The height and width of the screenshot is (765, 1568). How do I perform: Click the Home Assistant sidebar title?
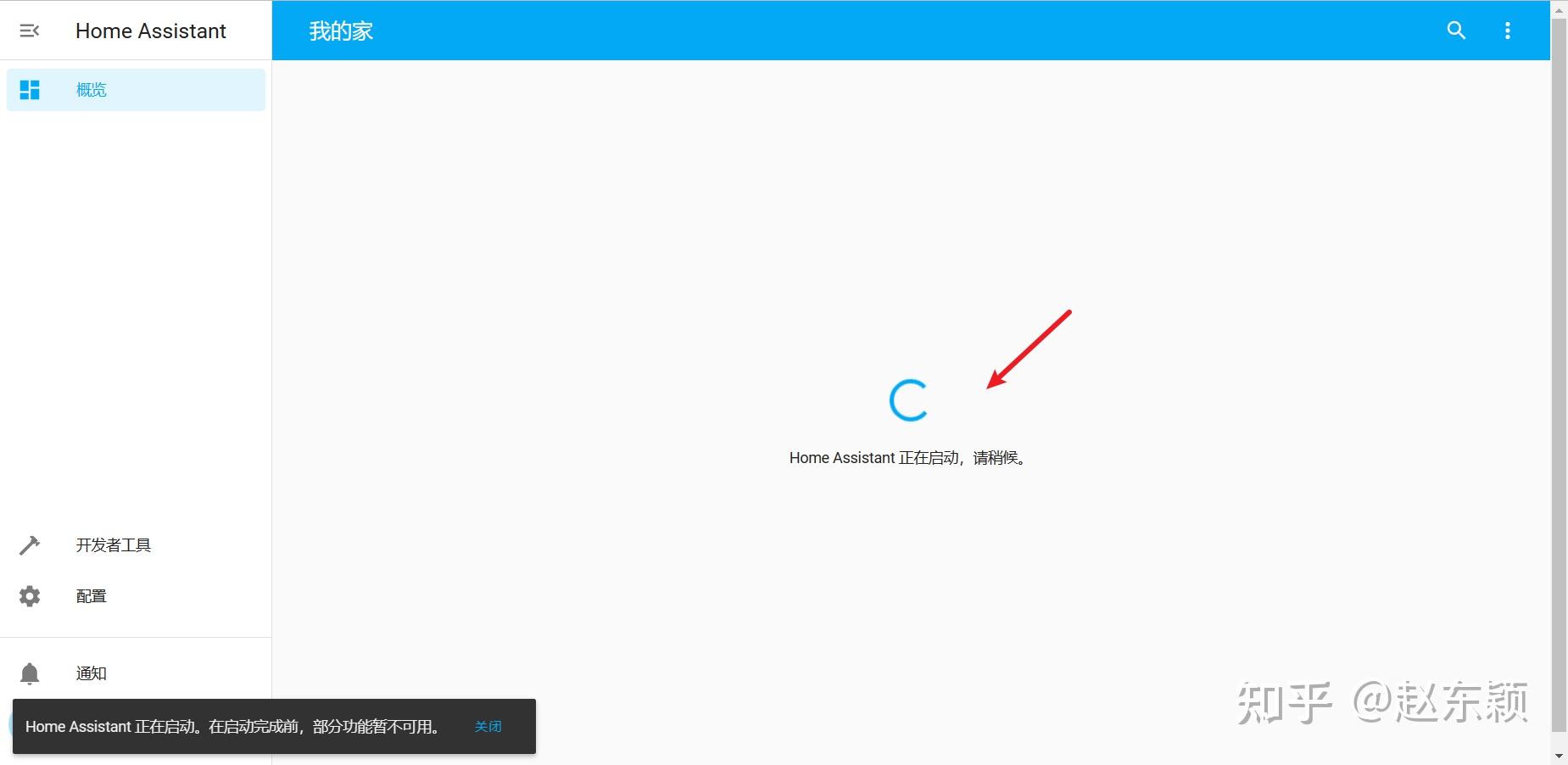coord(151,31)
